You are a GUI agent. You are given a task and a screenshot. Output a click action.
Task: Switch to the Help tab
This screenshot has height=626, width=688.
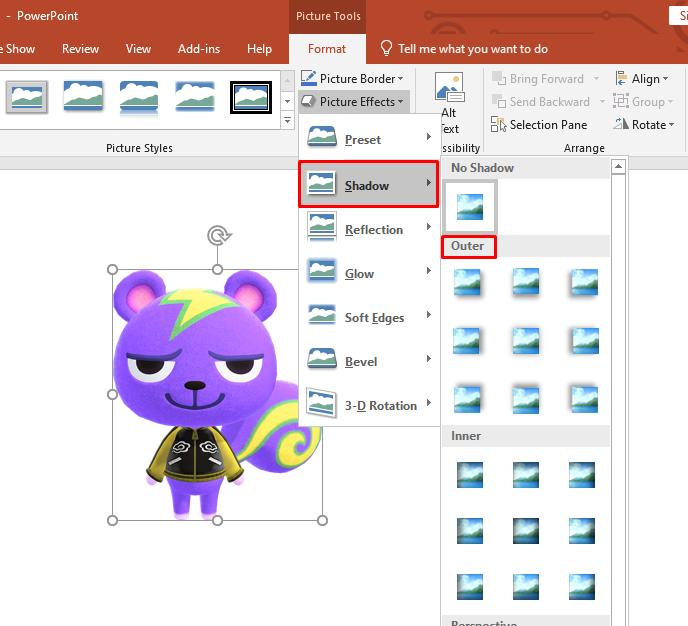[x=259, y=48]
